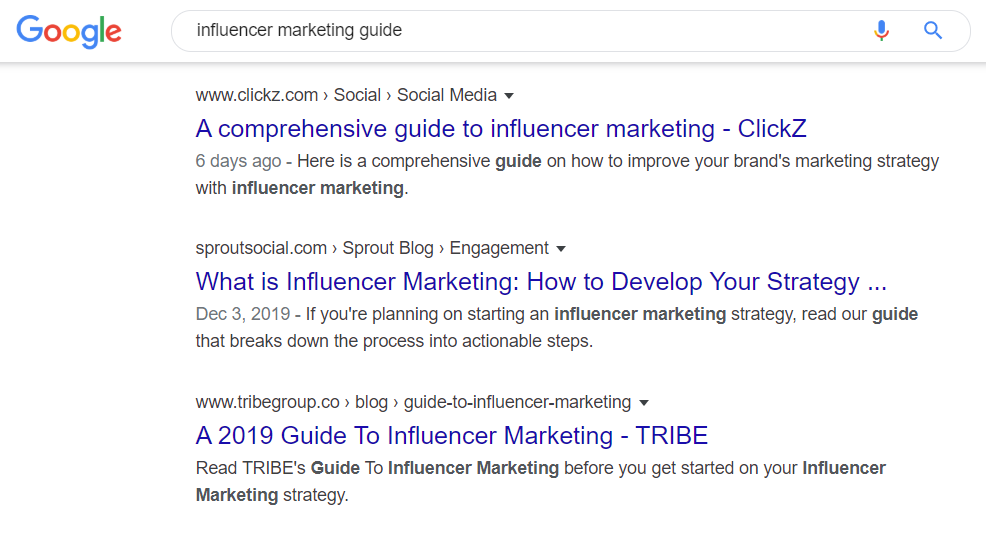Click the www.tribegroup.co domain text

point(268,402)
